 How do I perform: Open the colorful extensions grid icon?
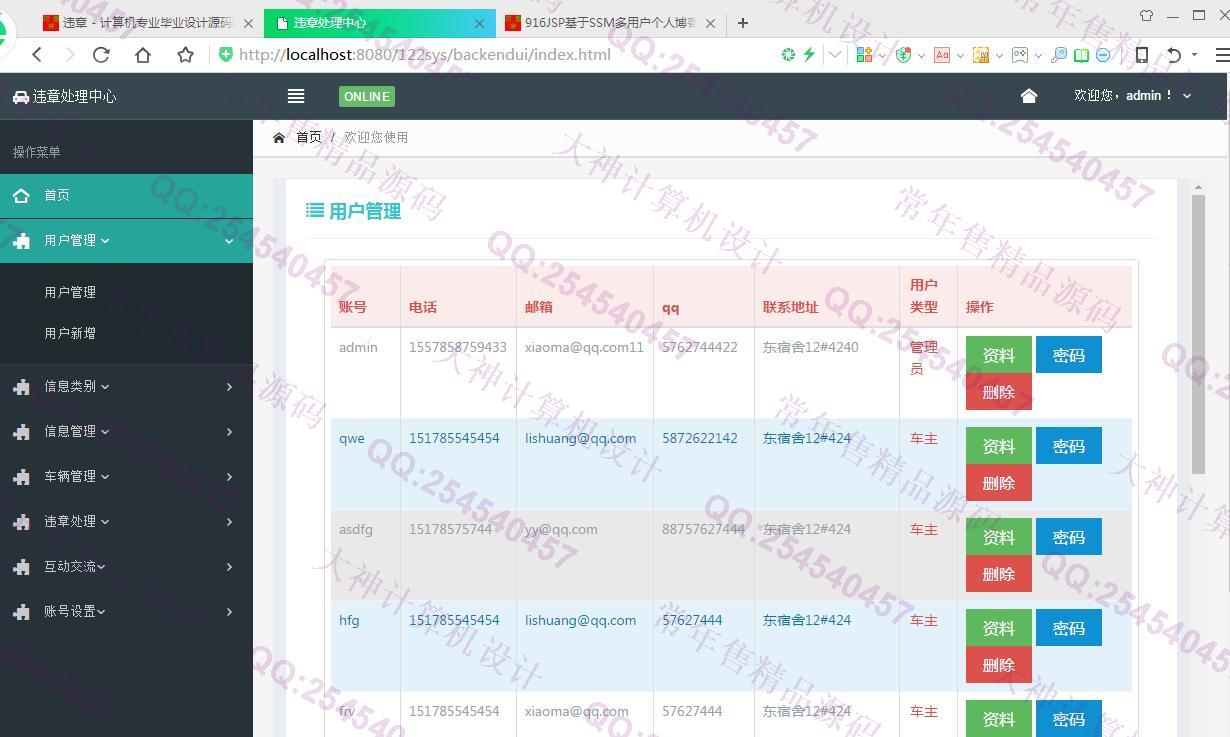point(864,55)
